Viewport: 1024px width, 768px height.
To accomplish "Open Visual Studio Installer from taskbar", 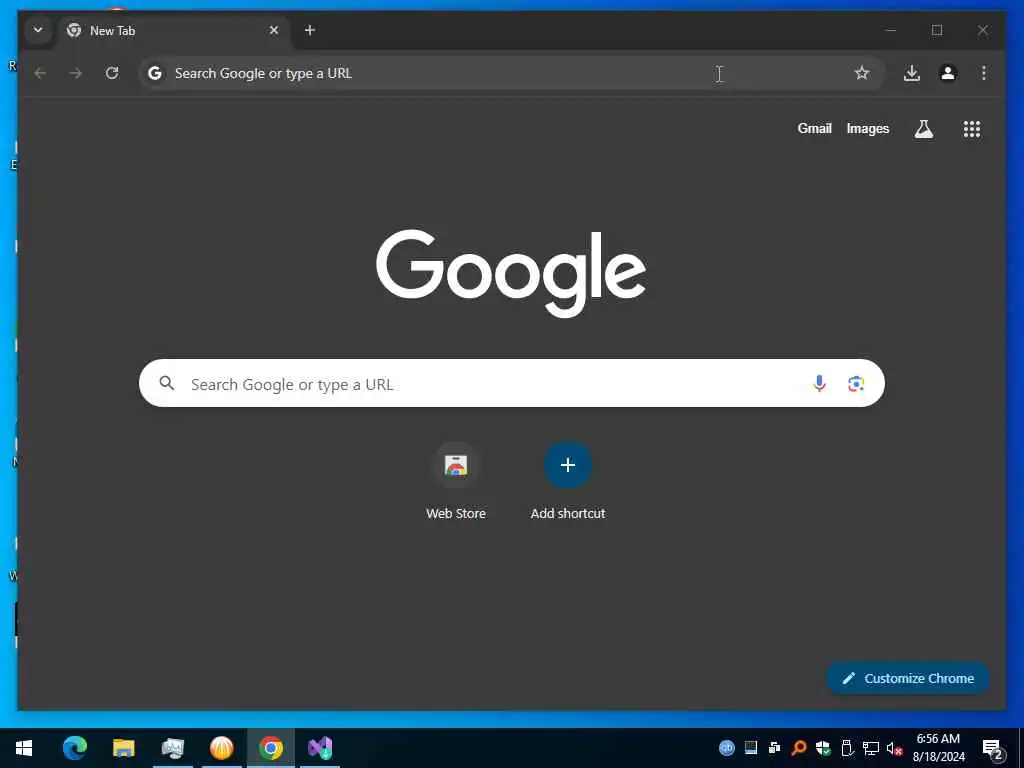I will (x=320, y=748).
